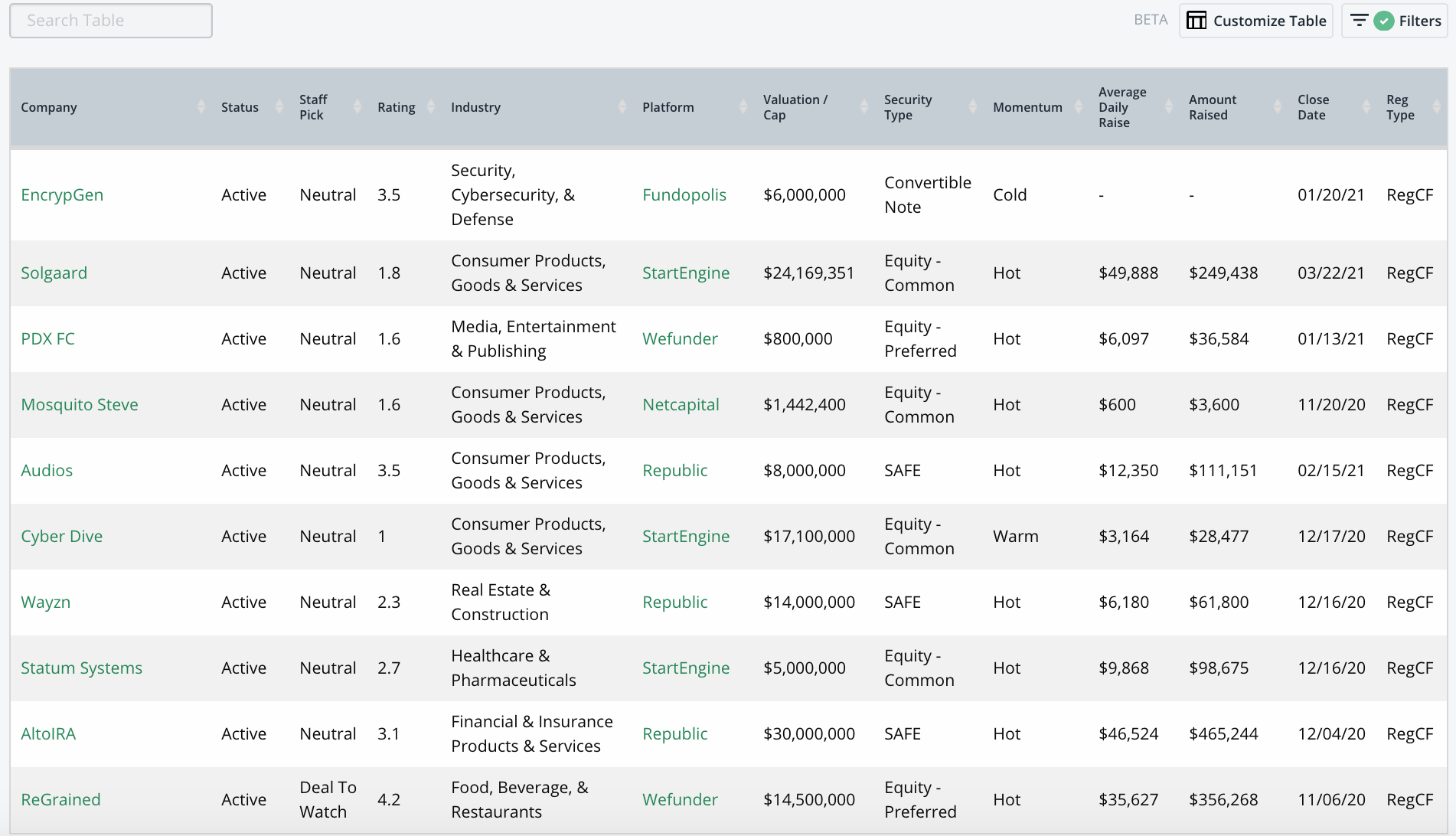Select the $800,000 valuation cell
This screenshot has width=1456, height=836.
tap(798, 339)
